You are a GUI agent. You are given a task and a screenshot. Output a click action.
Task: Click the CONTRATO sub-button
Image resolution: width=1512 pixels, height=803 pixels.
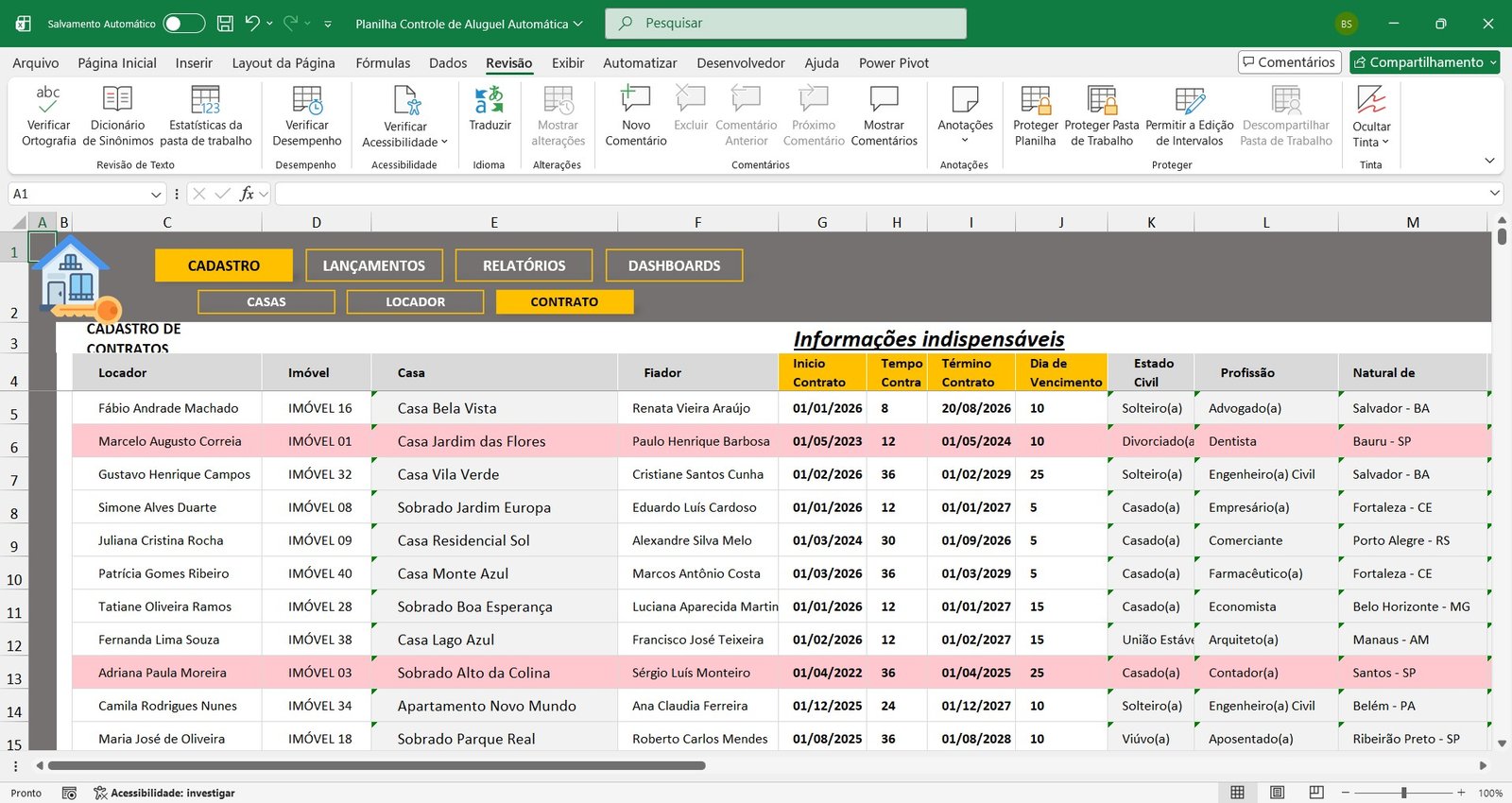pos(564,301)
